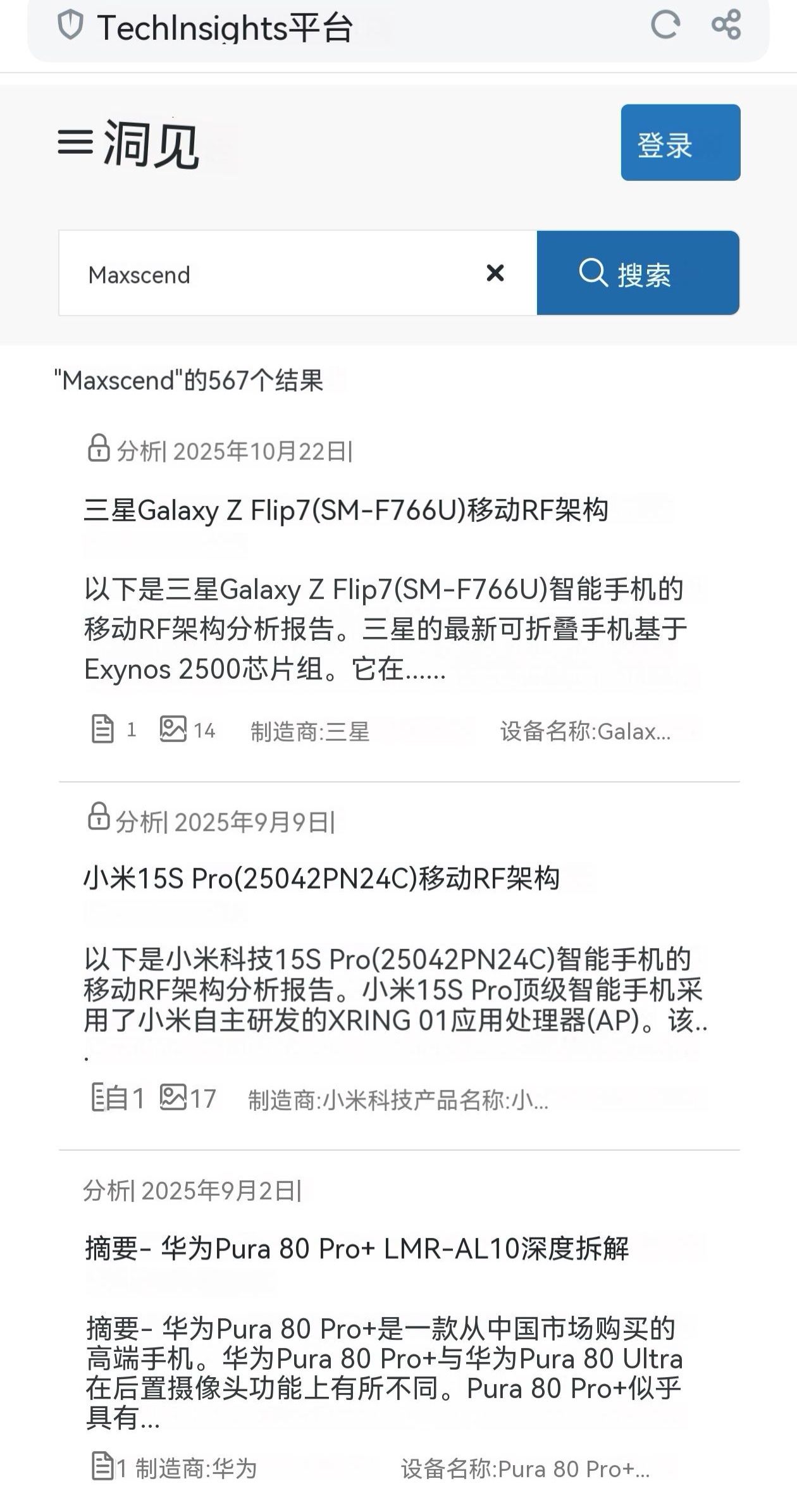Tap the TechInsights平台 address bar title
Screen dimensions: 797x1512
tap(225, 27)
